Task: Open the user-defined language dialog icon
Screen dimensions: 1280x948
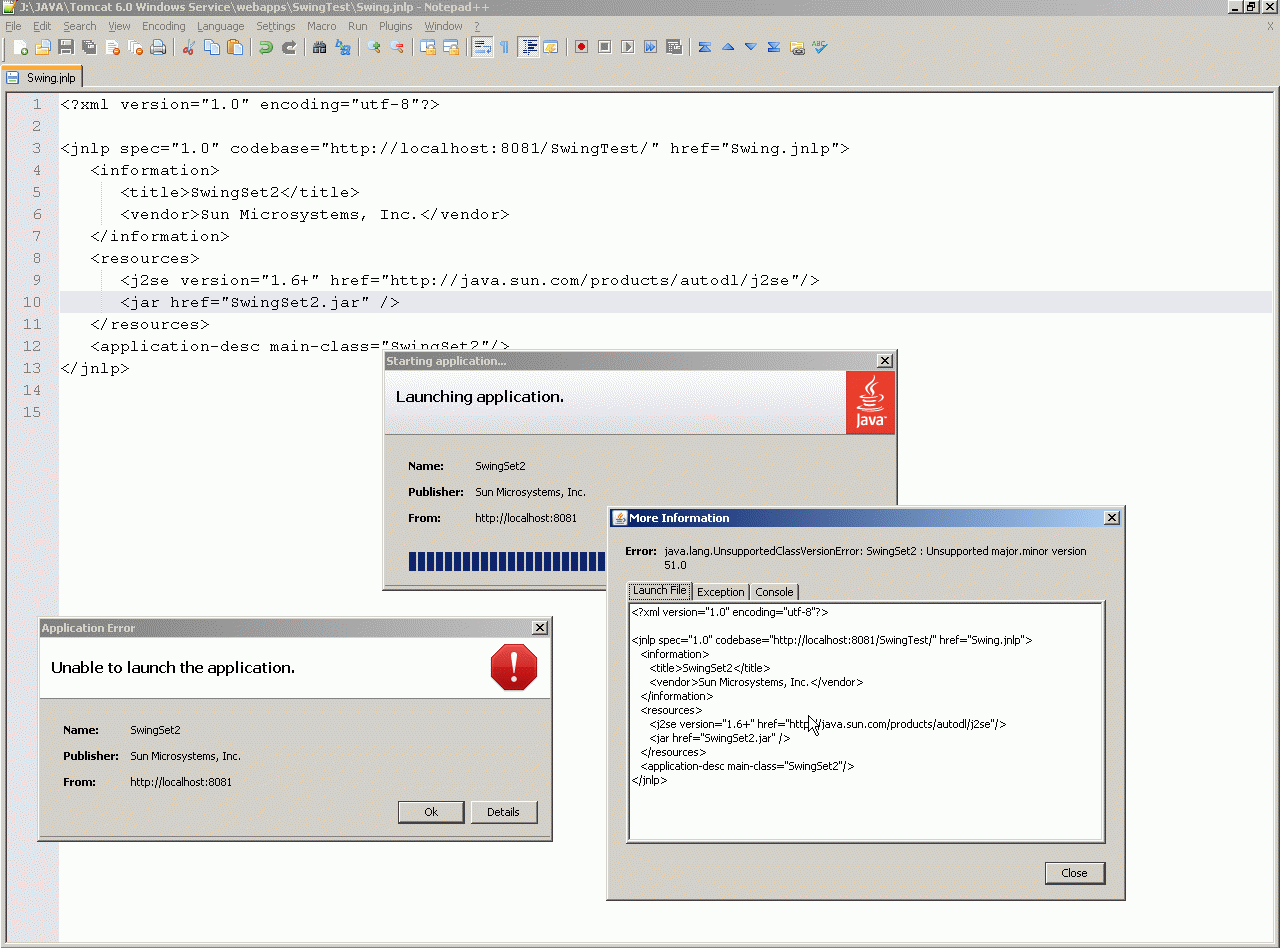Action: coord(550,47)
